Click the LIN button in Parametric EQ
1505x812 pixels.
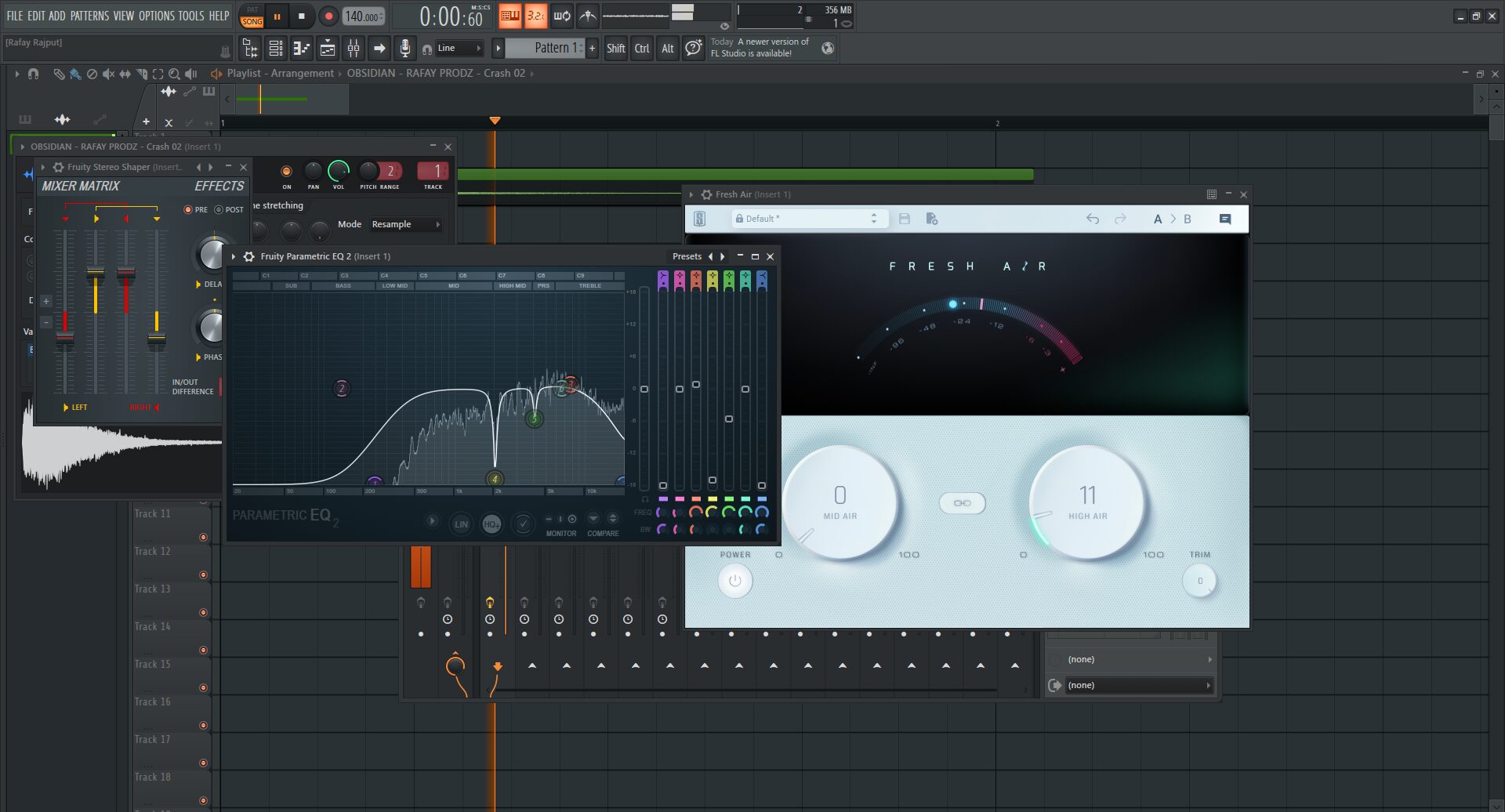point(461,524)
